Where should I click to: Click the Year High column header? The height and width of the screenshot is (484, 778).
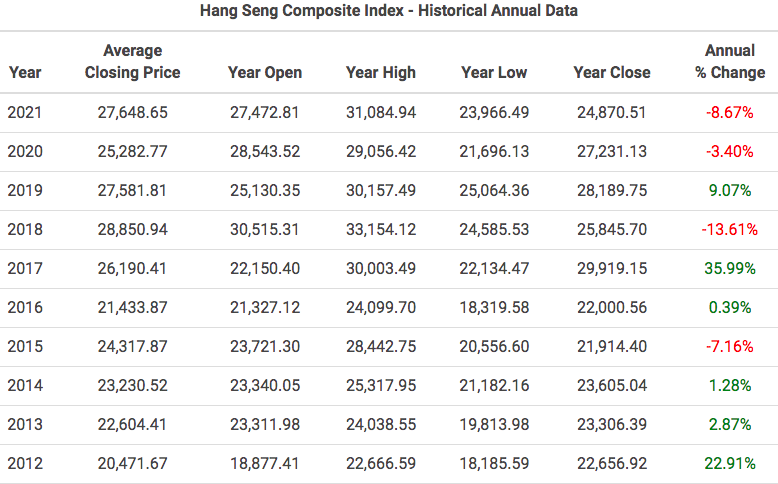pos(381,72)
